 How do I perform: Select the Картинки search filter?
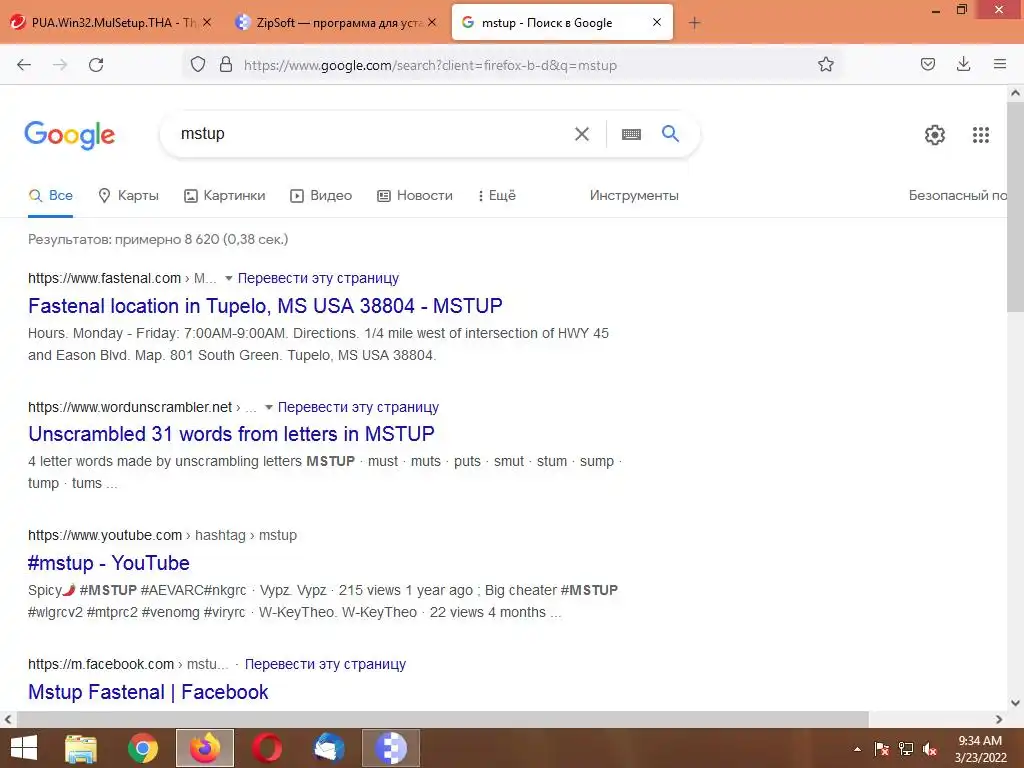(225, 195)
